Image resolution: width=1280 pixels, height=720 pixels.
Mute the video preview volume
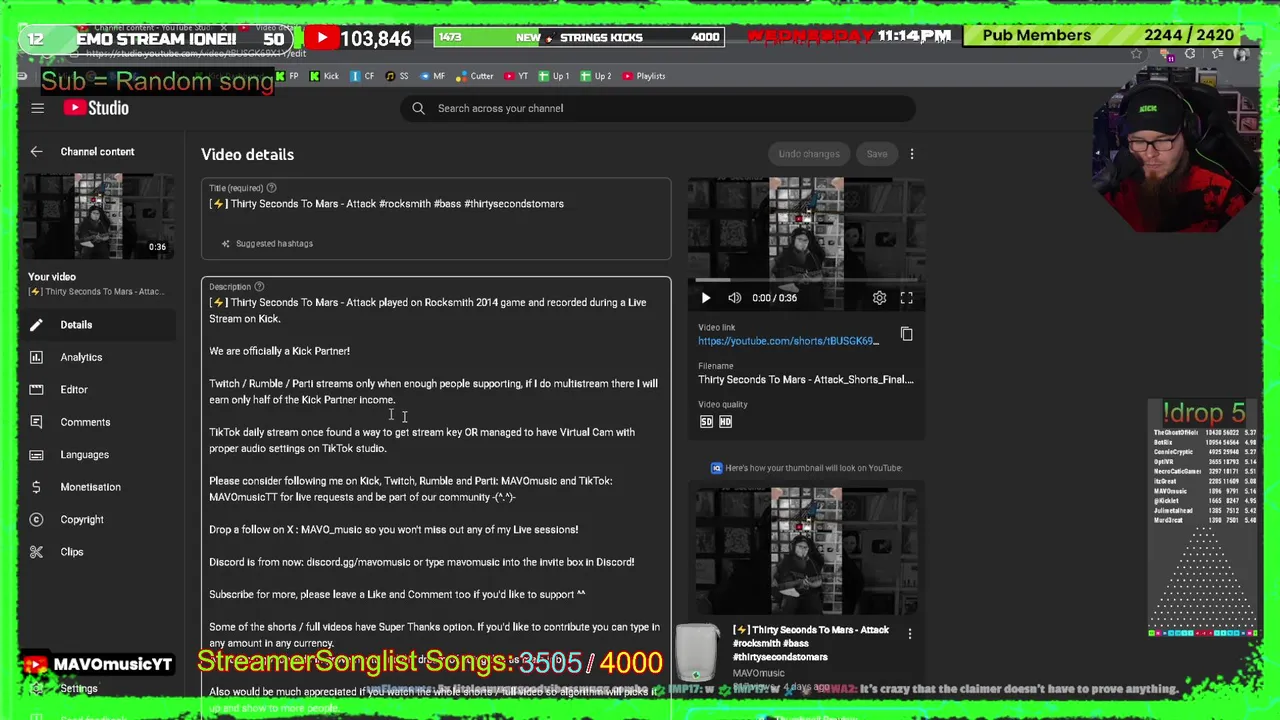click(735, 298)
